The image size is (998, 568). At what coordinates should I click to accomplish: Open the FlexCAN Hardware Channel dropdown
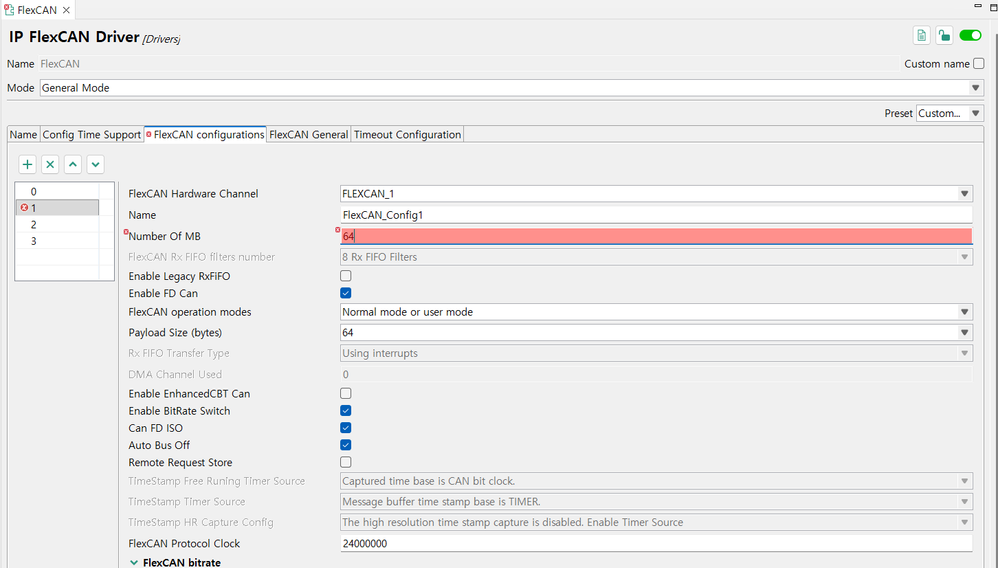tap(964, 194)
